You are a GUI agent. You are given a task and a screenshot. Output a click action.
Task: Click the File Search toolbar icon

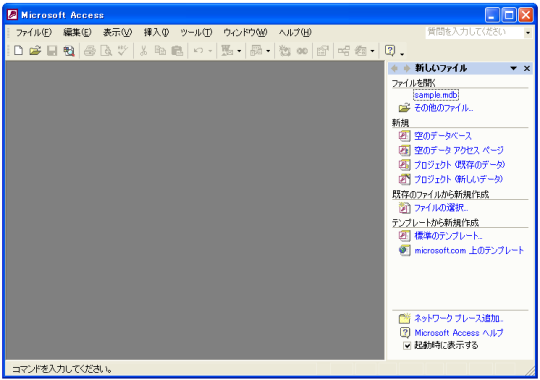click(x=69, y=51)
